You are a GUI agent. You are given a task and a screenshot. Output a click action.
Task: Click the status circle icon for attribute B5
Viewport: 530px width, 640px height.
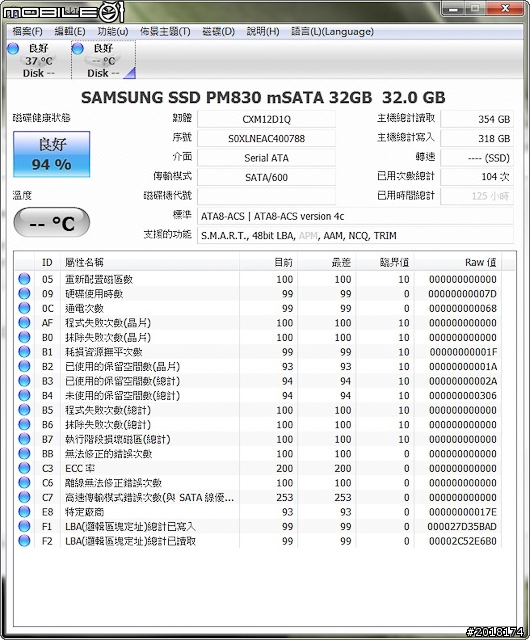[24, 410]
